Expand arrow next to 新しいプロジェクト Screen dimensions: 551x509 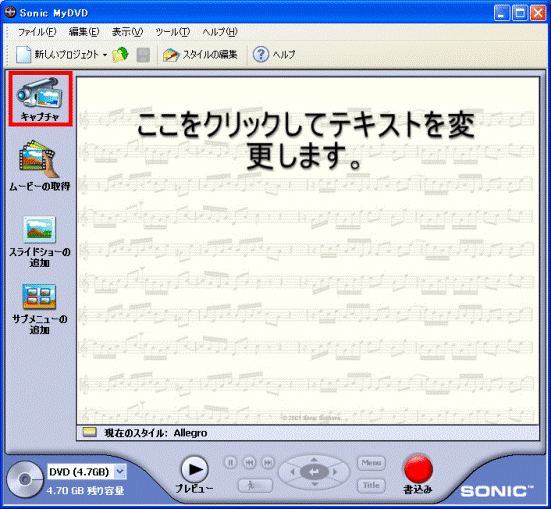point(105,55)
